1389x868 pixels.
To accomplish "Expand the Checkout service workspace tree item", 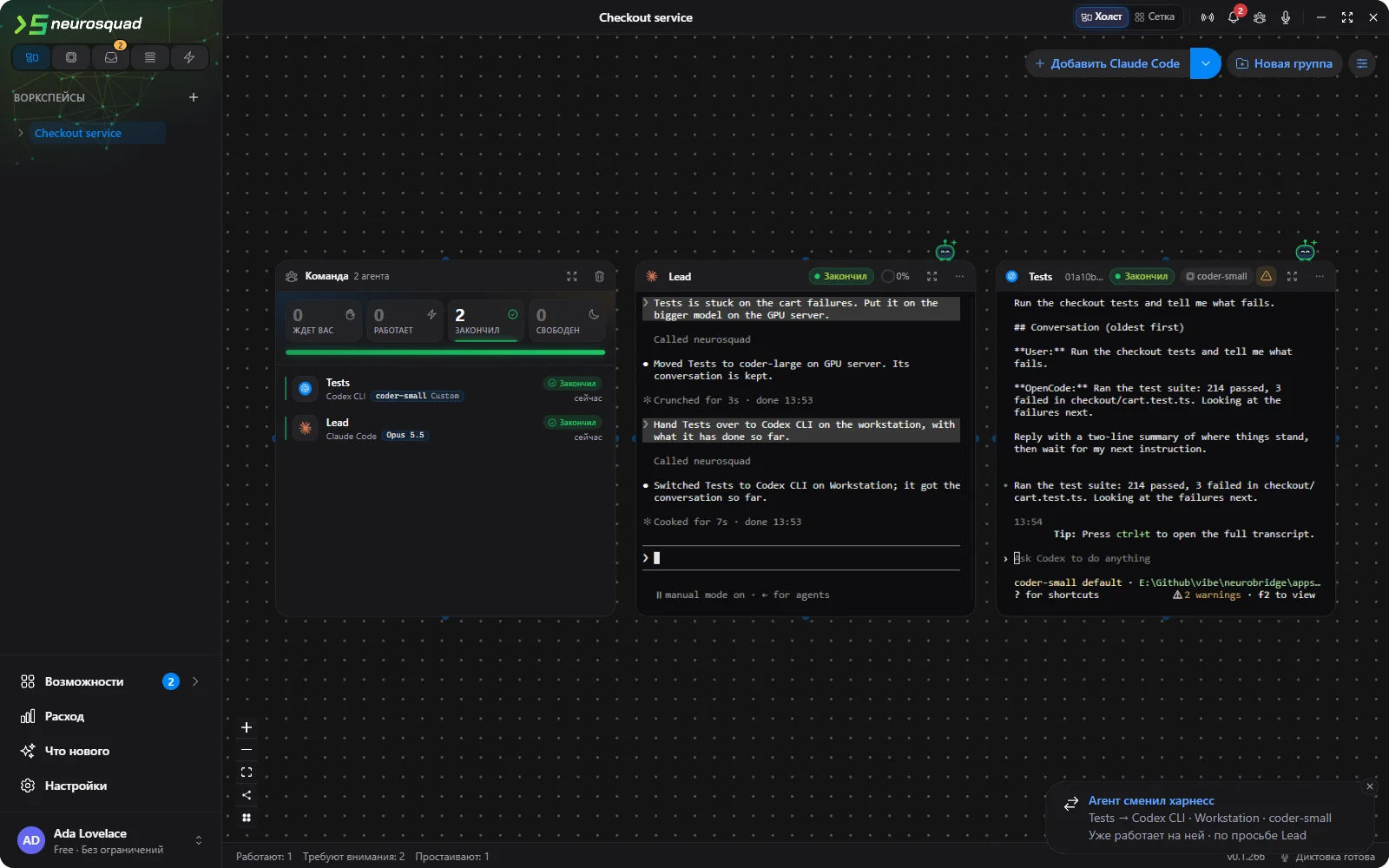I will click(x=21, y=133).
